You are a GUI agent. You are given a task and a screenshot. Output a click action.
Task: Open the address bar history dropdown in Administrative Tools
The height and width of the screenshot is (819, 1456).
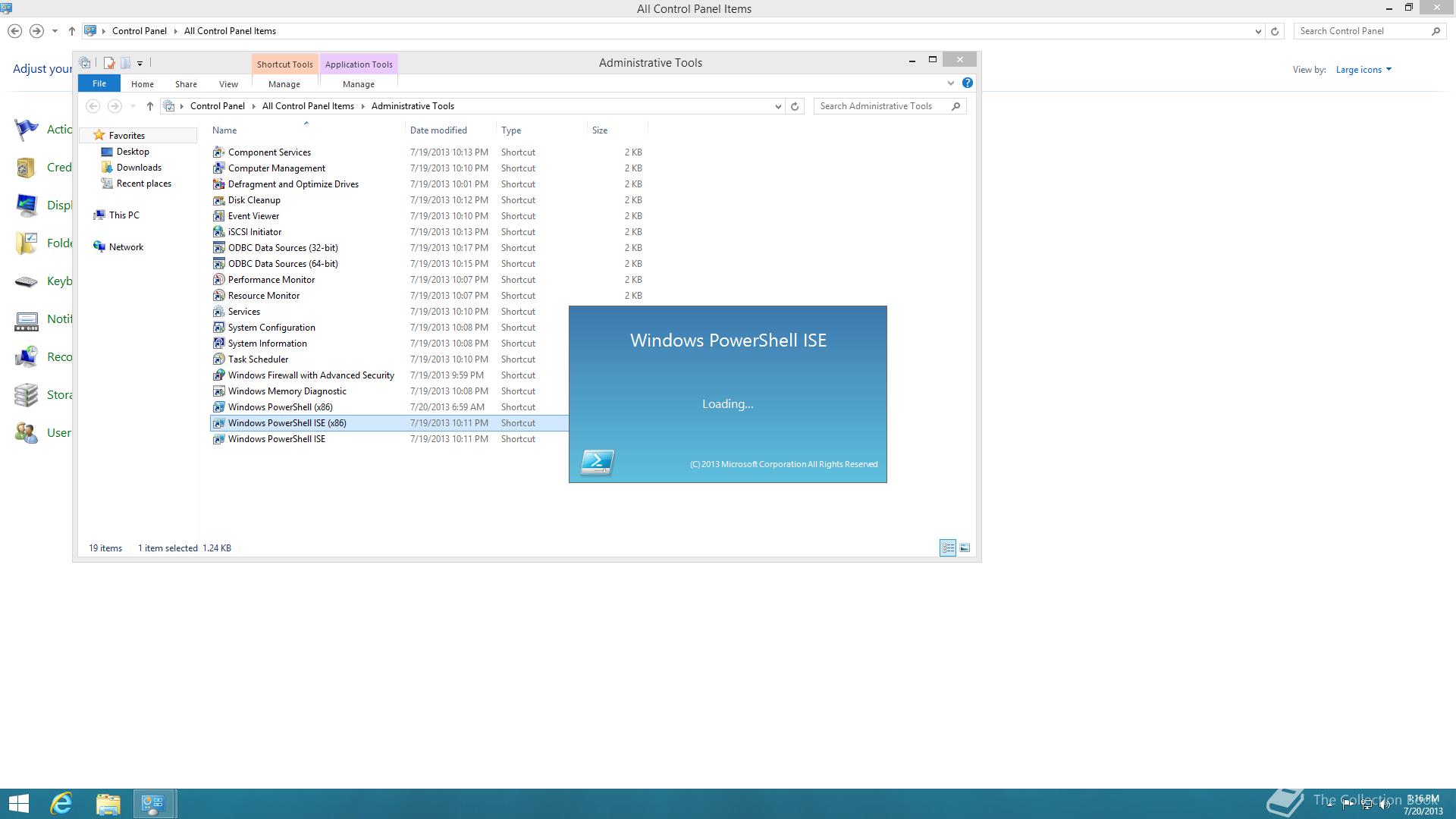[x=778, y=106]
